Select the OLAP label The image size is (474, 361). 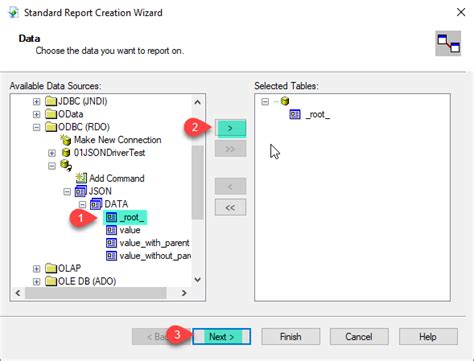click(x=69, y=268)
